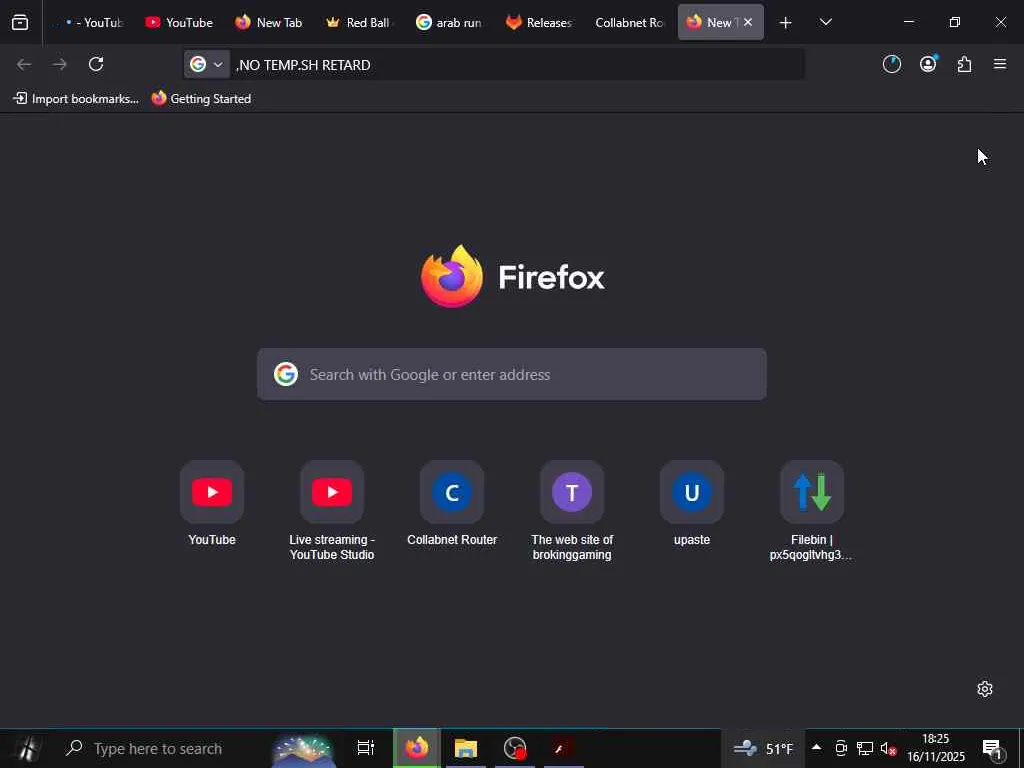The image size is (1024, 768).
Task: Open the notification center icon
Action: coord(993,748)
